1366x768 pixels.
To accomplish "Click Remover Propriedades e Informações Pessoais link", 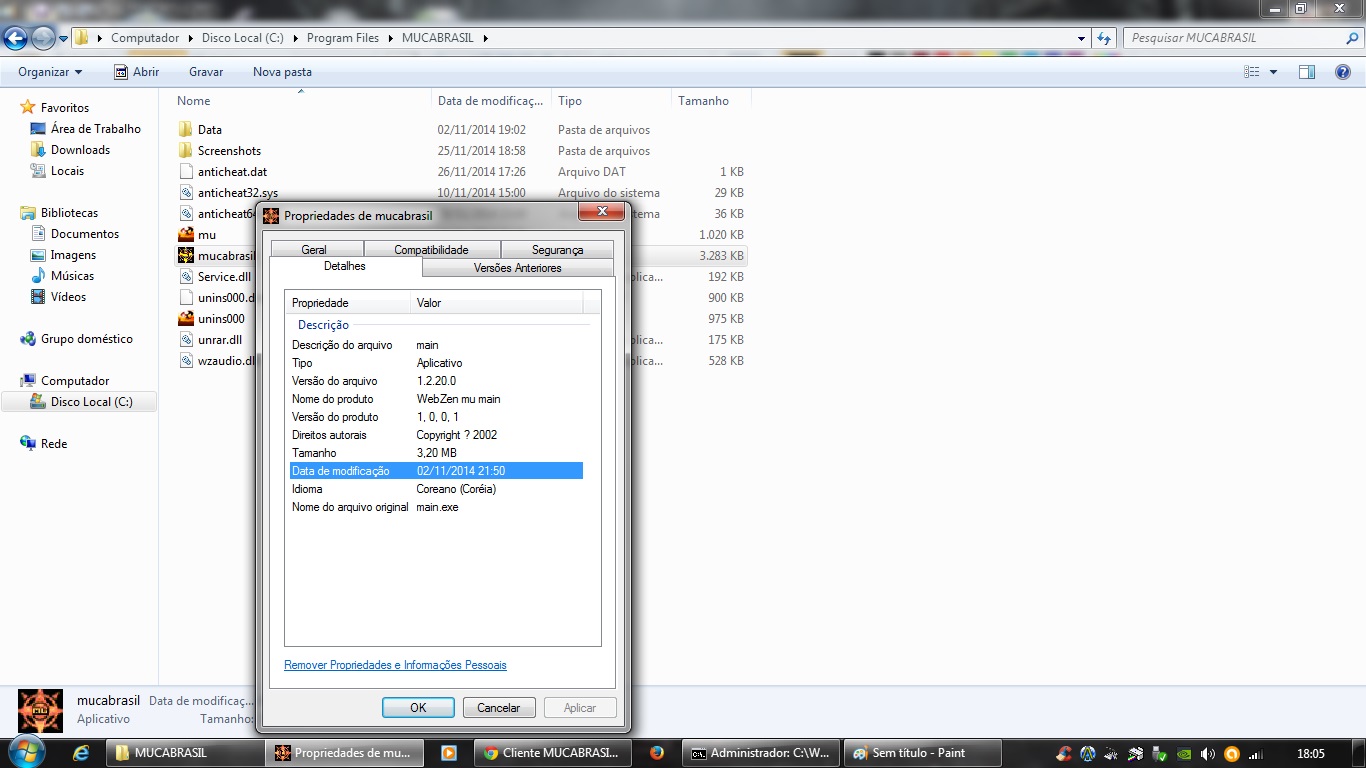I will [395, 665].
